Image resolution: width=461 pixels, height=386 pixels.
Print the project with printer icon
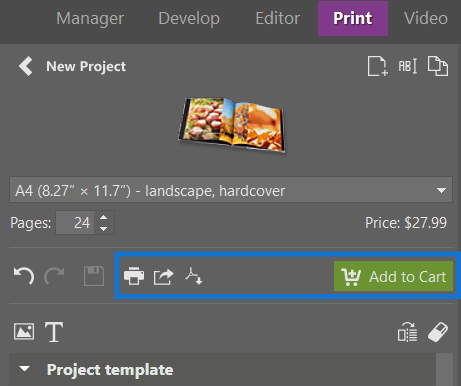coord(134,276)
